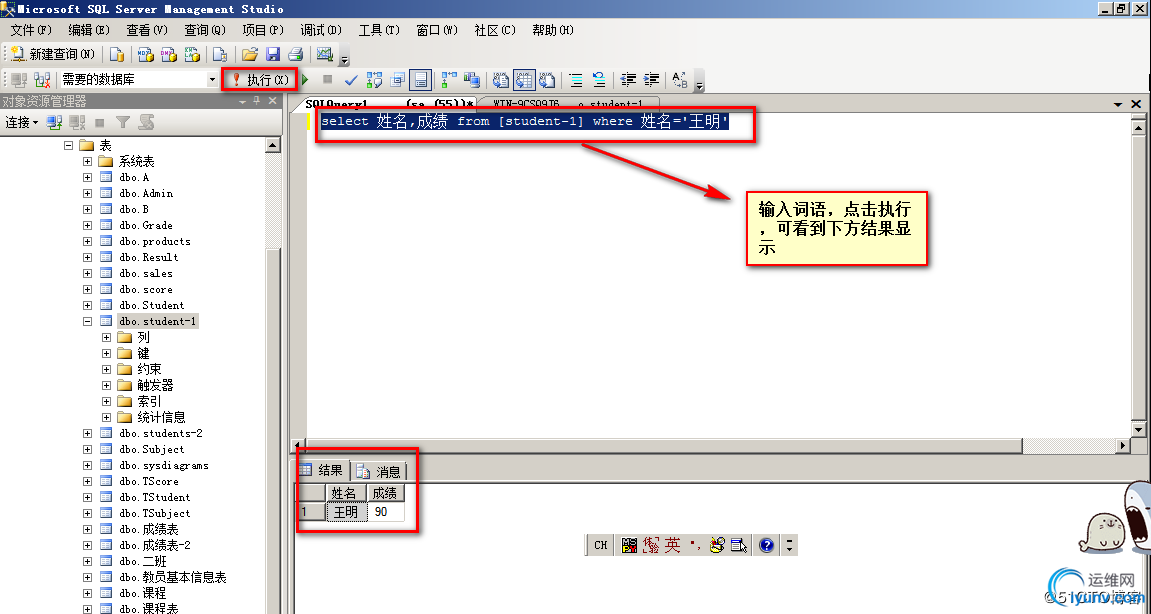Select the result cell containing 90
Viewport: 1151px width, 614px height.
click(386, 512)
